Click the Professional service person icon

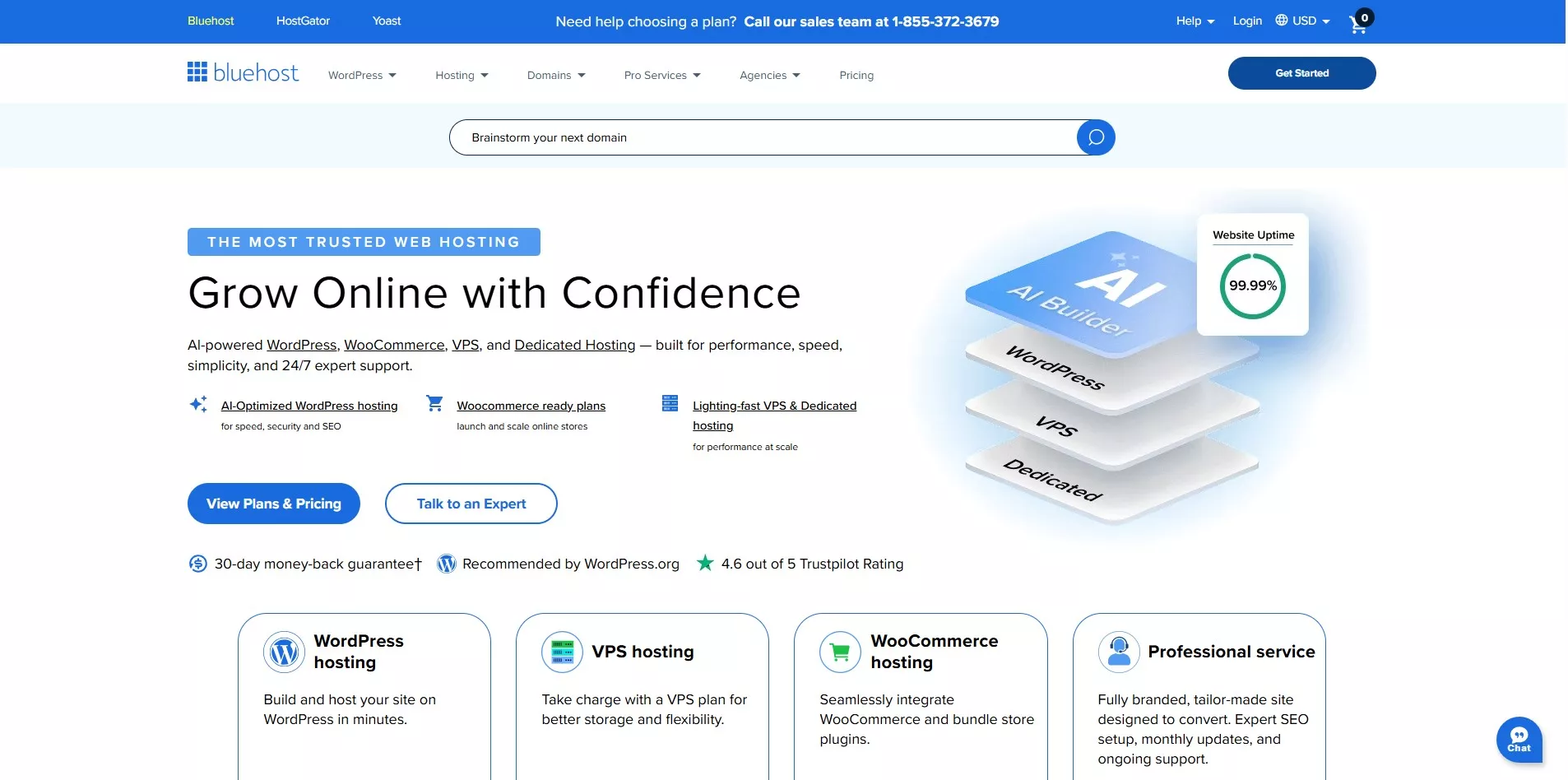pos(1119,651)
